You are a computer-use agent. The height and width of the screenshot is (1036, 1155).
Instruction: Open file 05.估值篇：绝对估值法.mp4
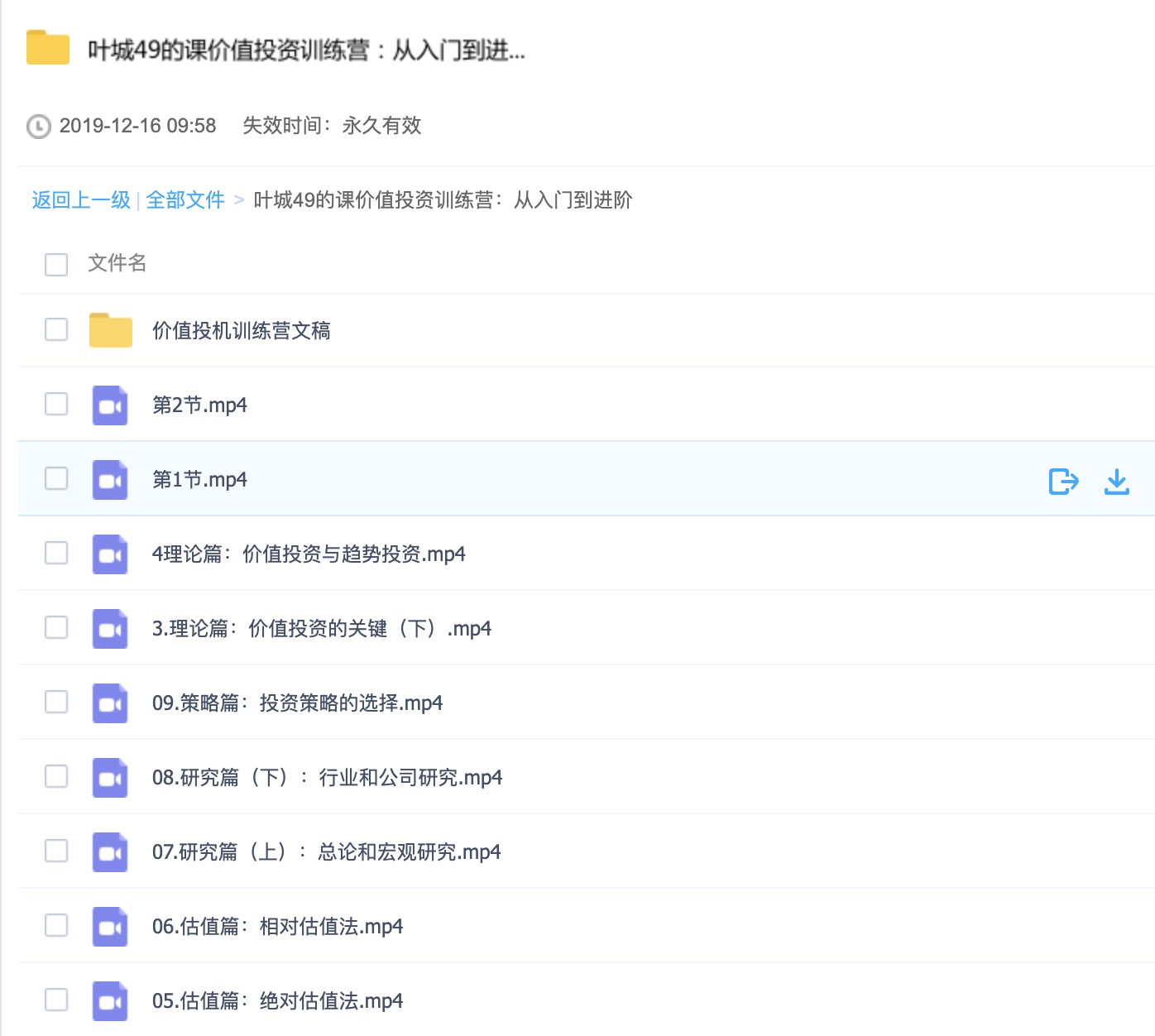pyautogui.click(x=278, y=1001)
